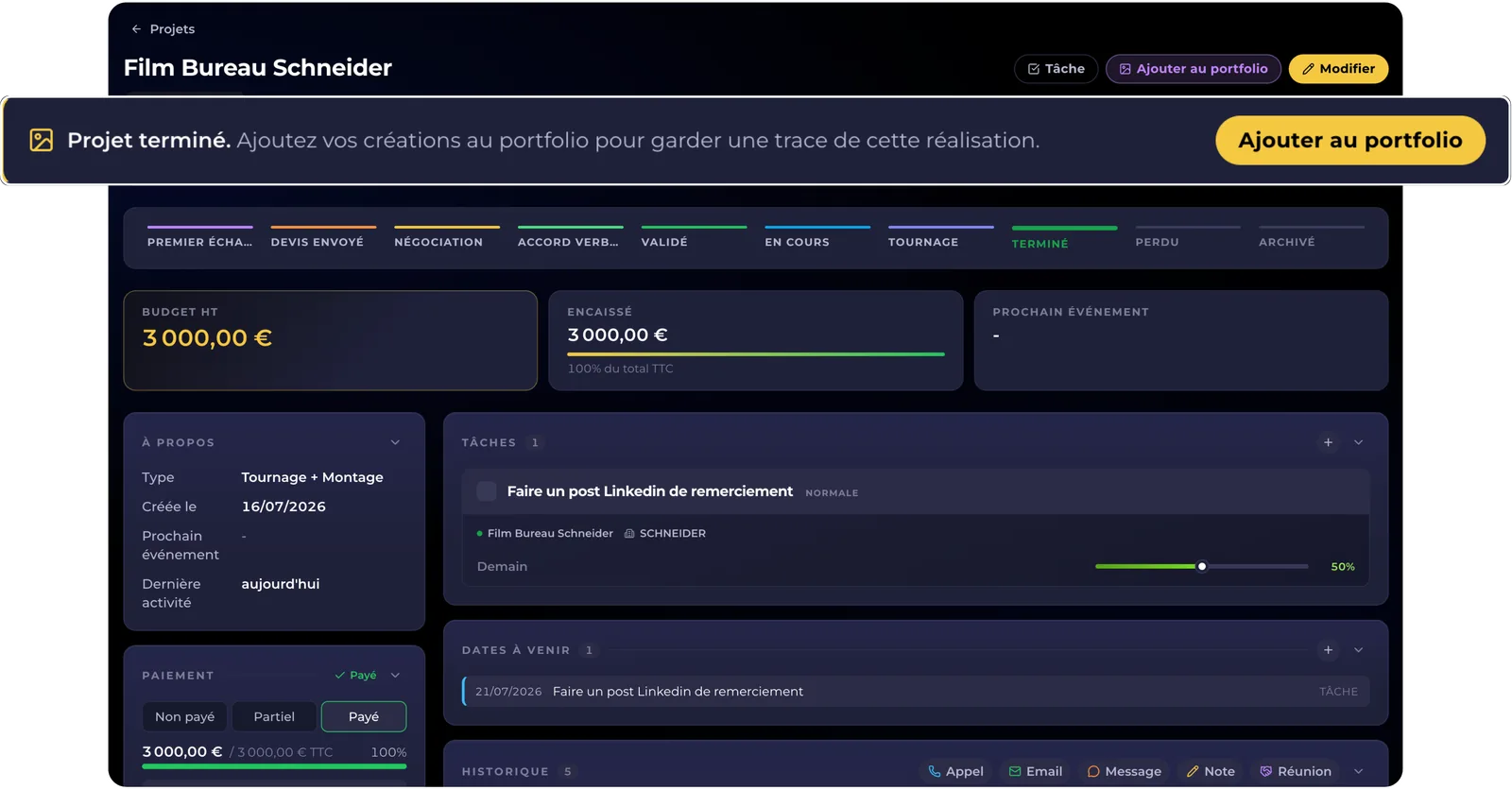Click the large yellow Ajouter au portfolio button
The image size is (1512, 790).
[x=1350, y=141]
